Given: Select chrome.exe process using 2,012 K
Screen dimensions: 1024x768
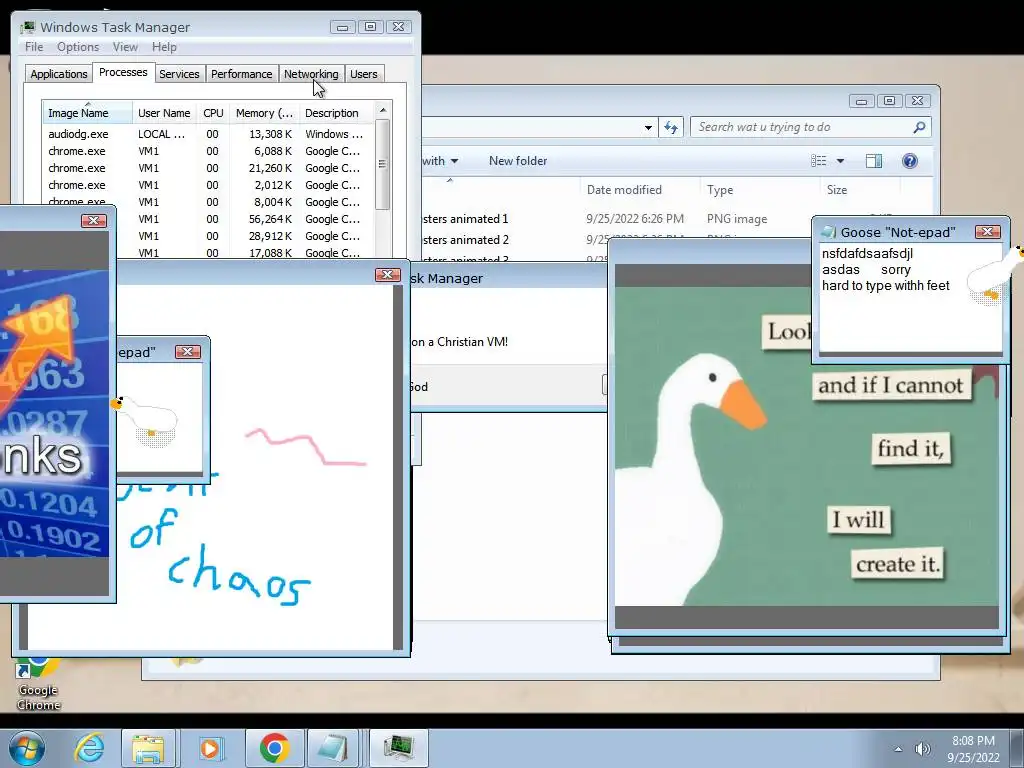Looking at the screenshot, I should tap(208, 185).
